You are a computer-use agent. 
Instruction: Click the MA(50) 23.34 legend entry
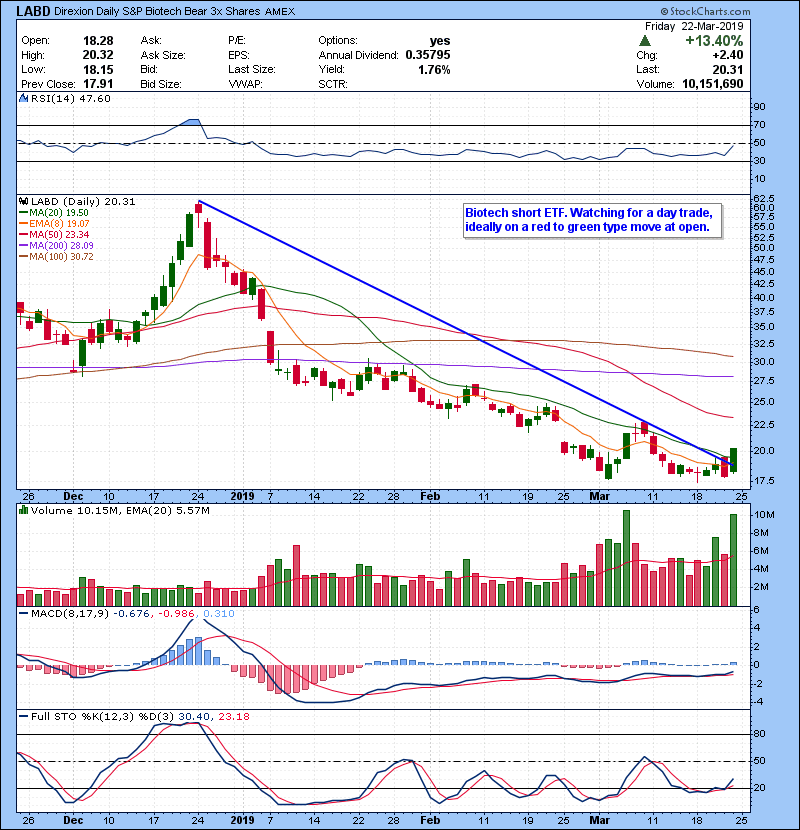point(54,234)
